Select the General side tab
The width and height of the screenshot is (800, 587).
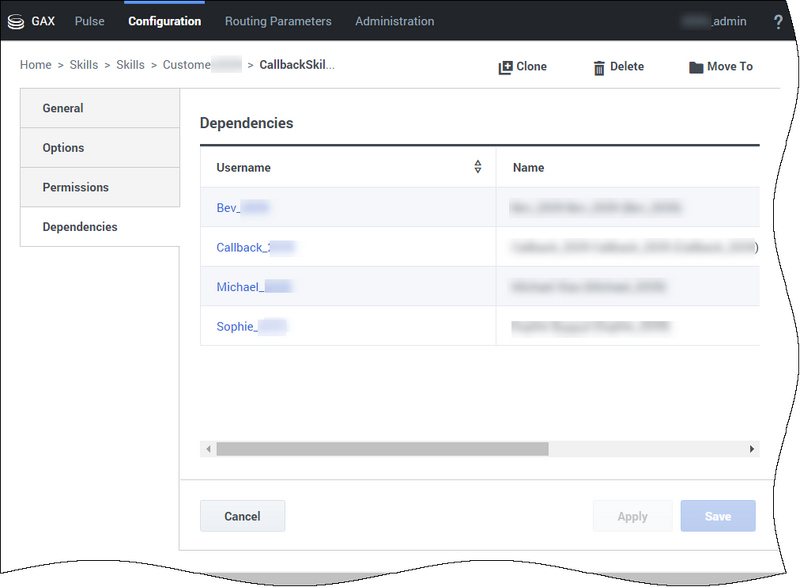tap(63, 108)
